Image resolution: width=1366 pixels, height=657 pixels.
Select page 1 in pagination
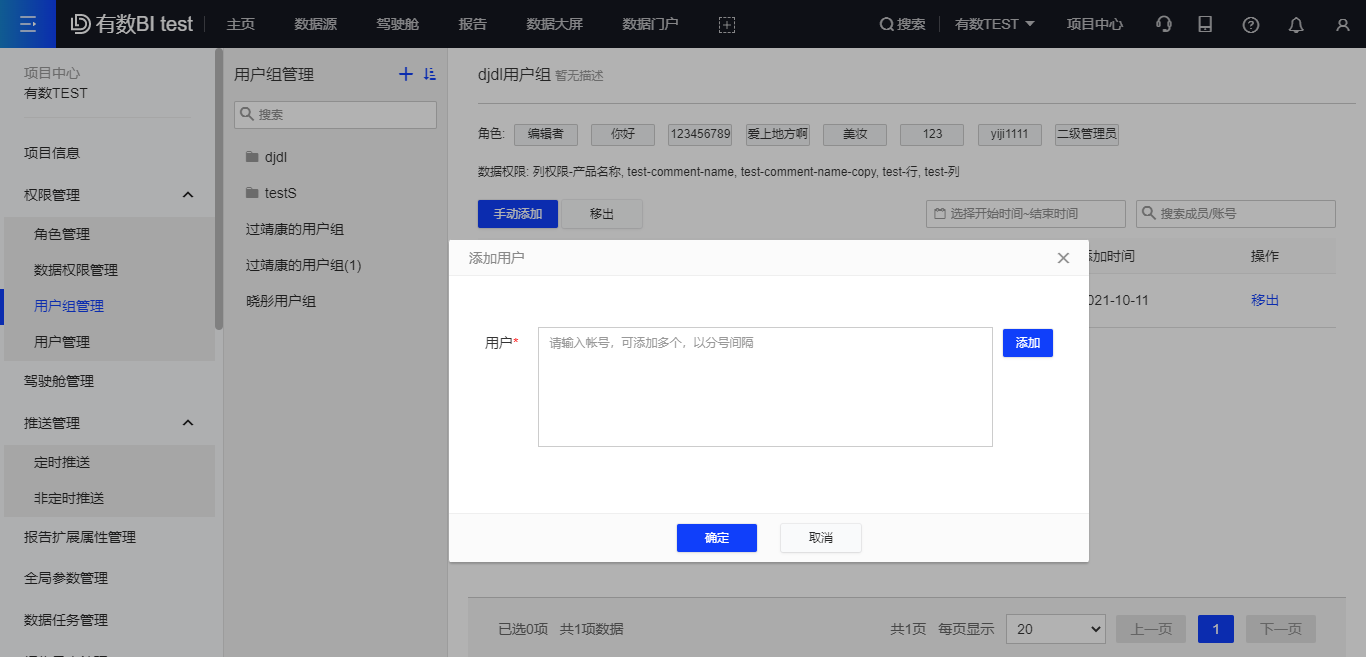click(1215, 628)
